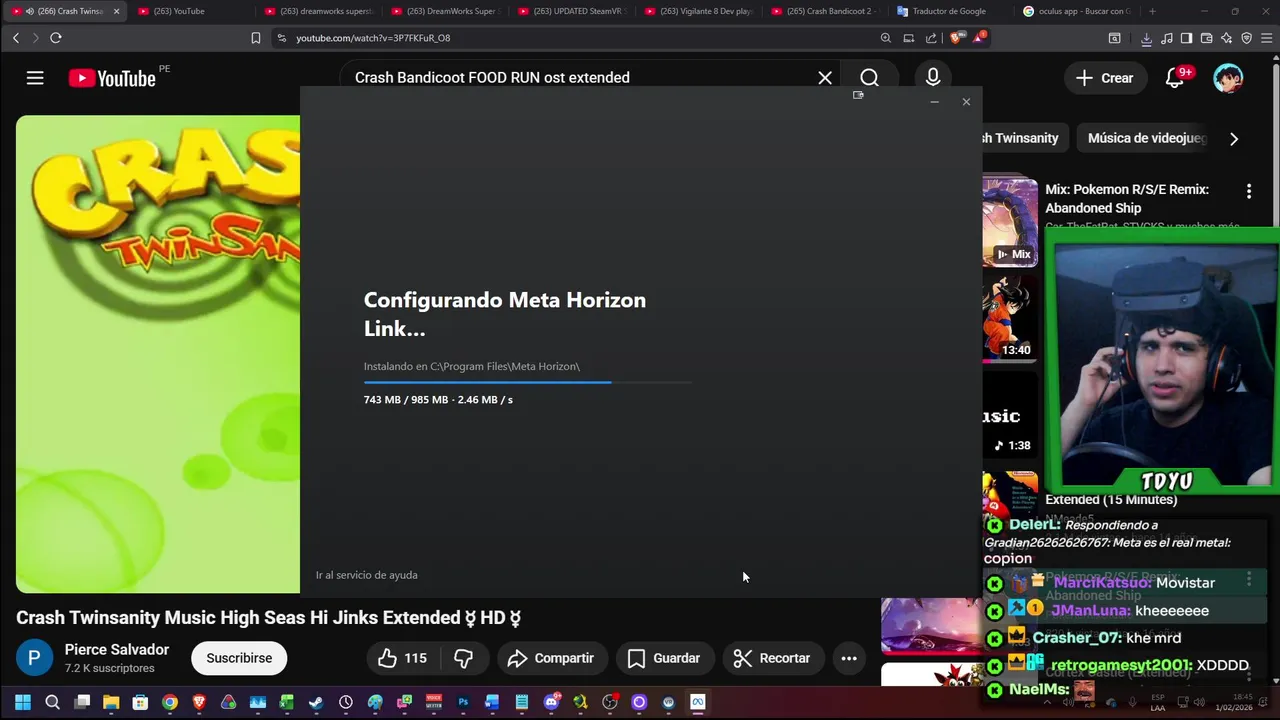Click the Guardar button
The width and height of the screenshot is (1280, 720).
[x=664, y=658]
